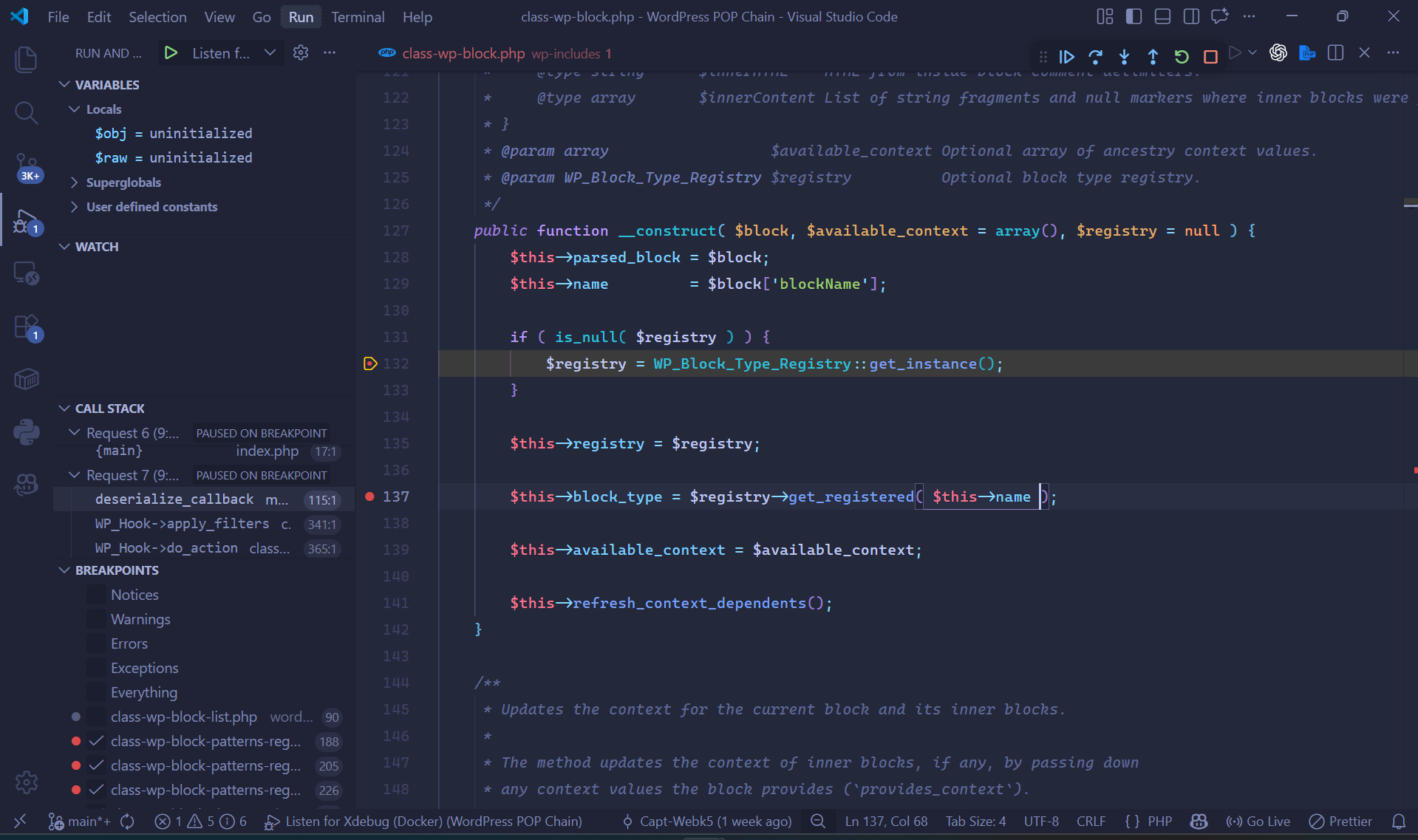Restart the debug session
Screen dimensions: 1418x840
(1182, 57)
